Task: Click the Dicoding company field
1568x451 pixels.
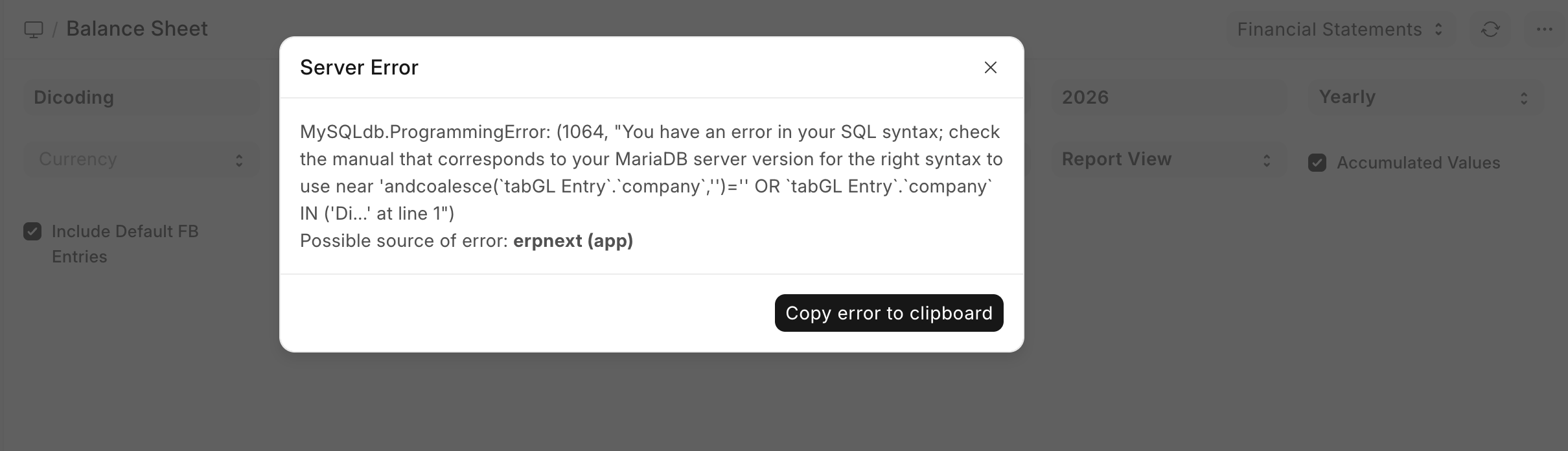Action: tap(141, 97)
